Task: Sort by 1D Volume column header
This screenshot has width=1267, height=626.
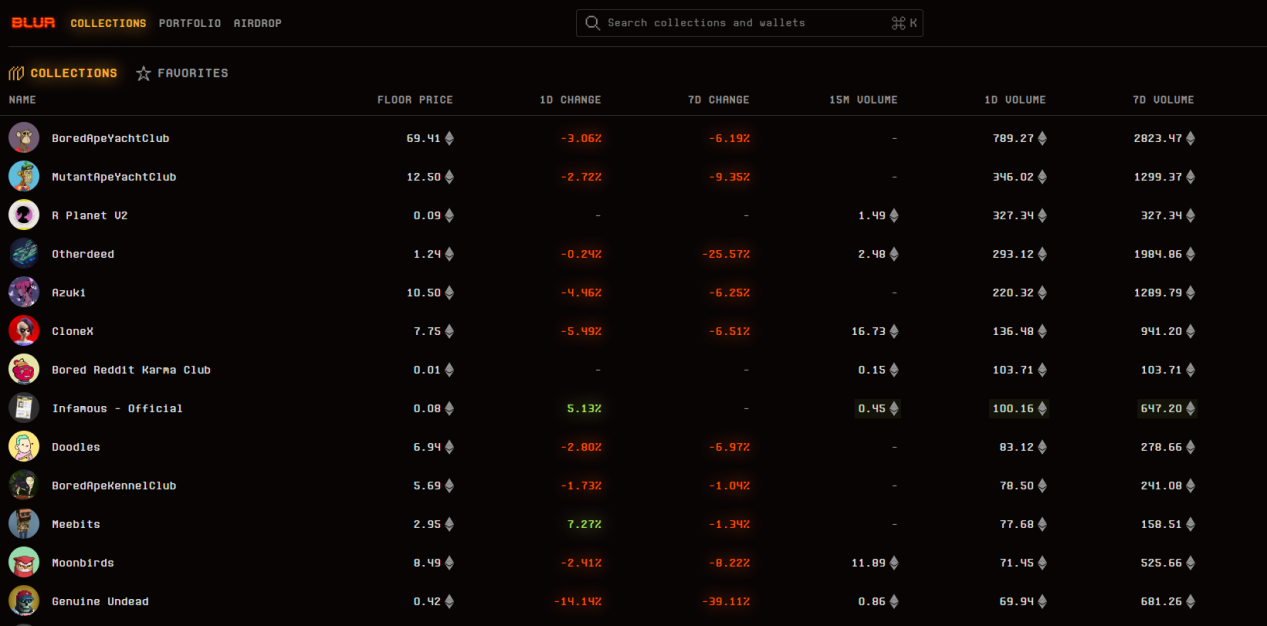Action: 1013,100
